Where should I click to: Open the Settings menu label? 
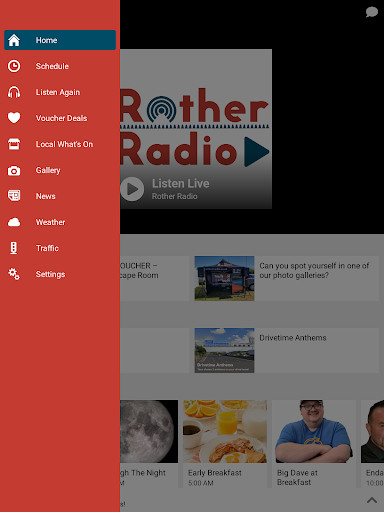tap(50, 274)
